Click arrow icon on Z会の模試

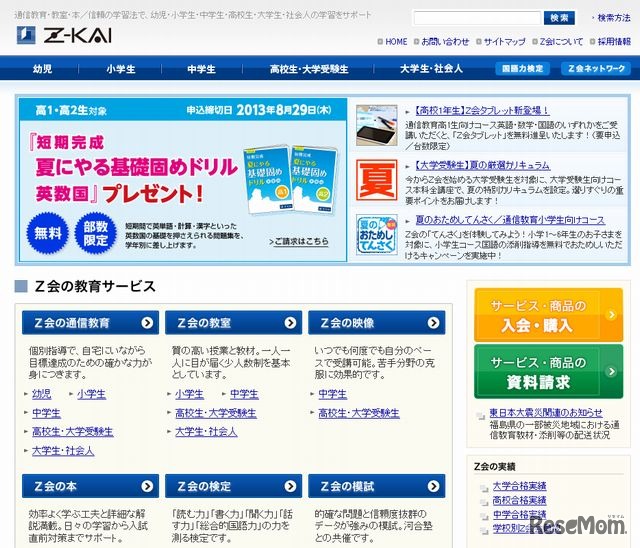[433, 486]
